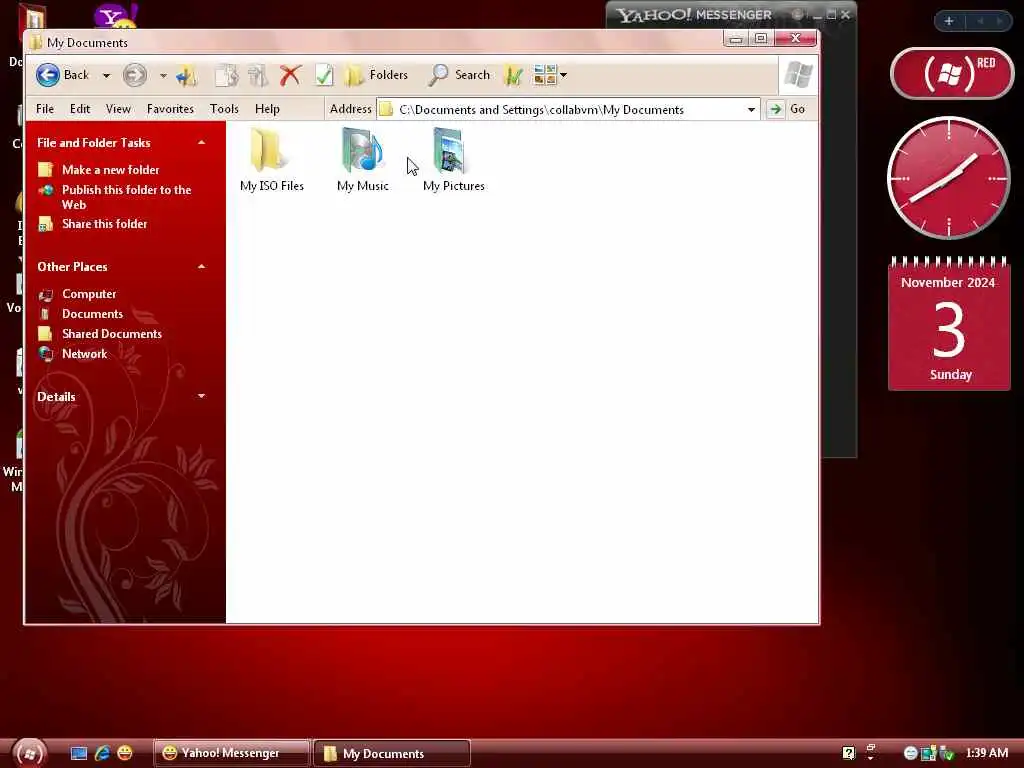This screenshot has width=1024, height=768.
Task: Click Share this folder
Action: pyautogui.click(x=104, y=224)
